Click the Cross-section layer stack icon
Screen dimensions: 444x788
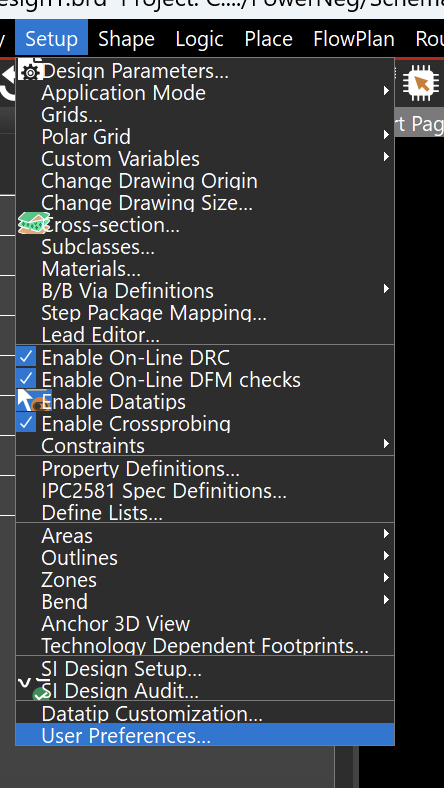pyautogui.click(x=34, y=223)
